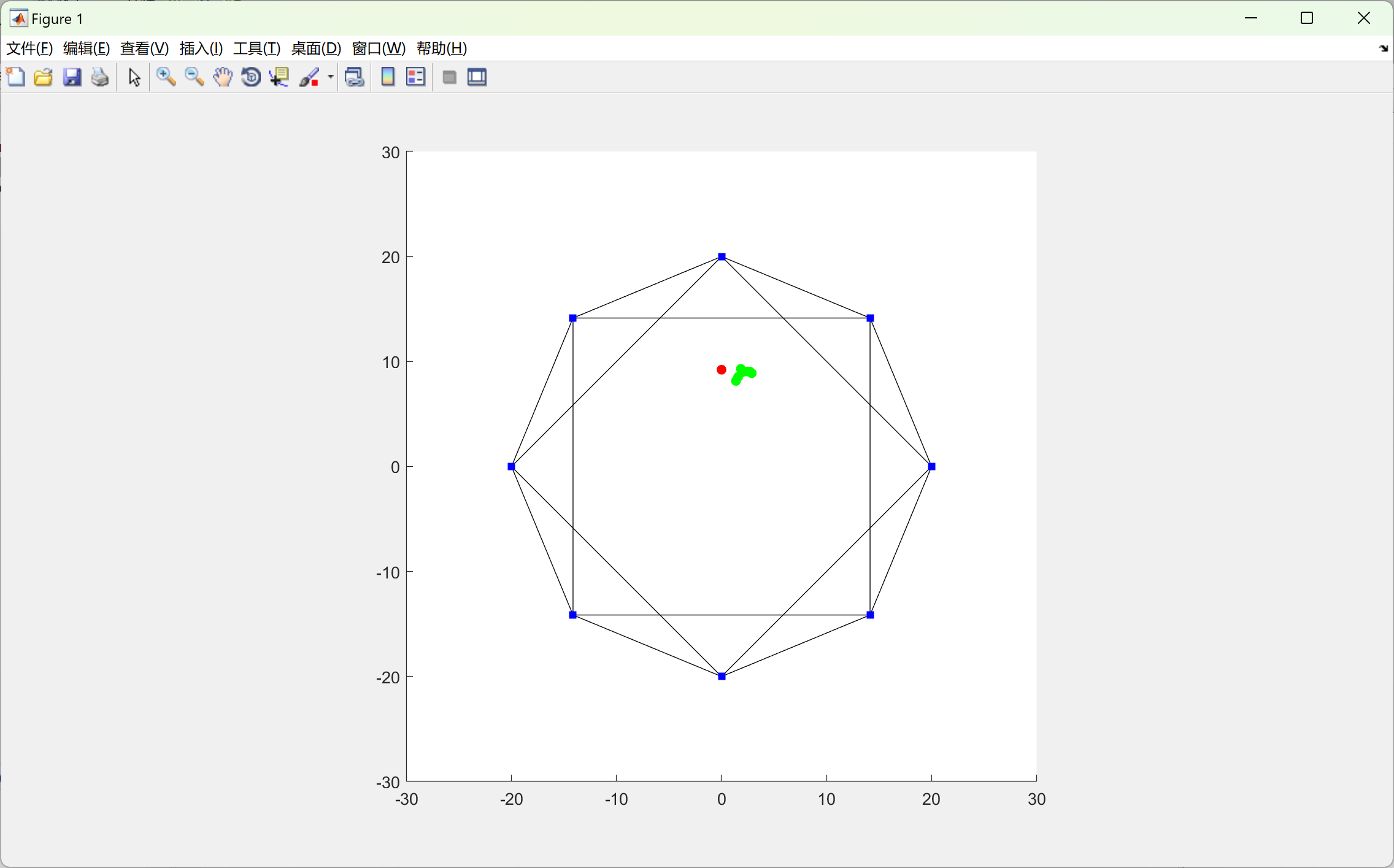The height and width of the screenshot is (868, 1394).
Task: Toggle the Insert Legend button
Action: click(x=416, y=77)
